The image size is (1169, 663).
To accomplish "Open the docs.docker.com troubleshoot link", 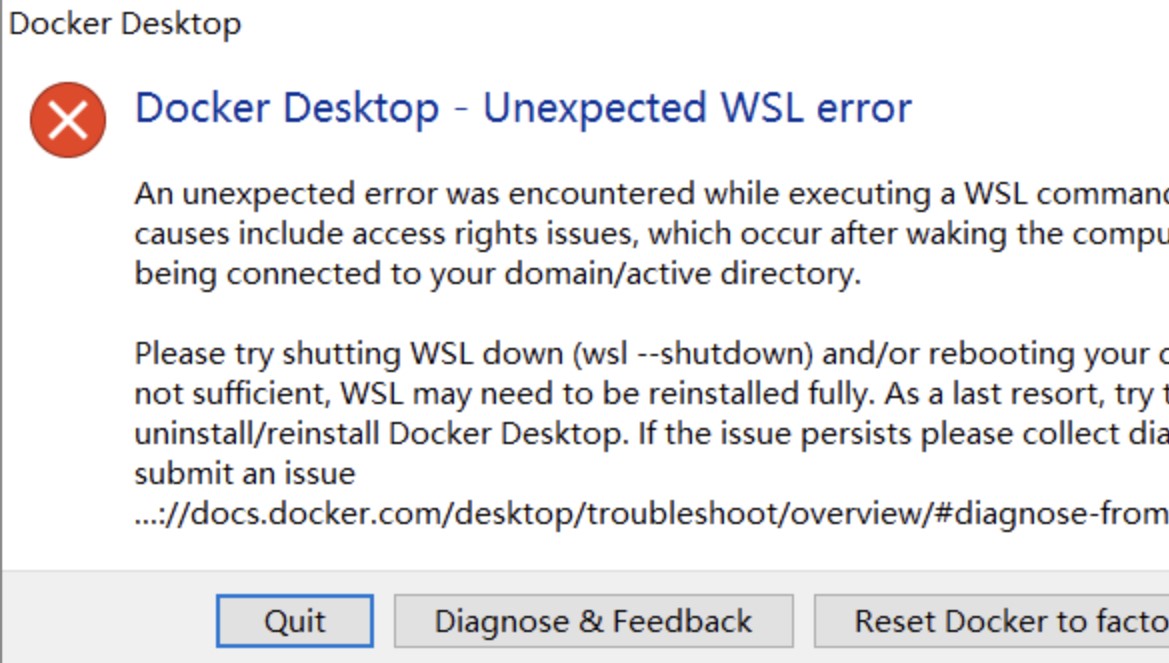I will pos(652,514).
